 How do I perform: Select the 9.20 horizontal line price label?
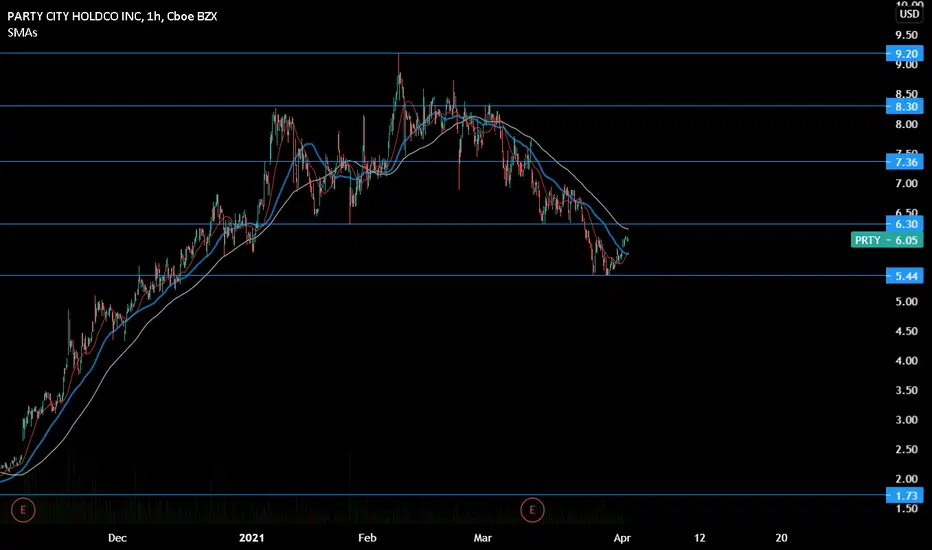(x=904, y=54)
